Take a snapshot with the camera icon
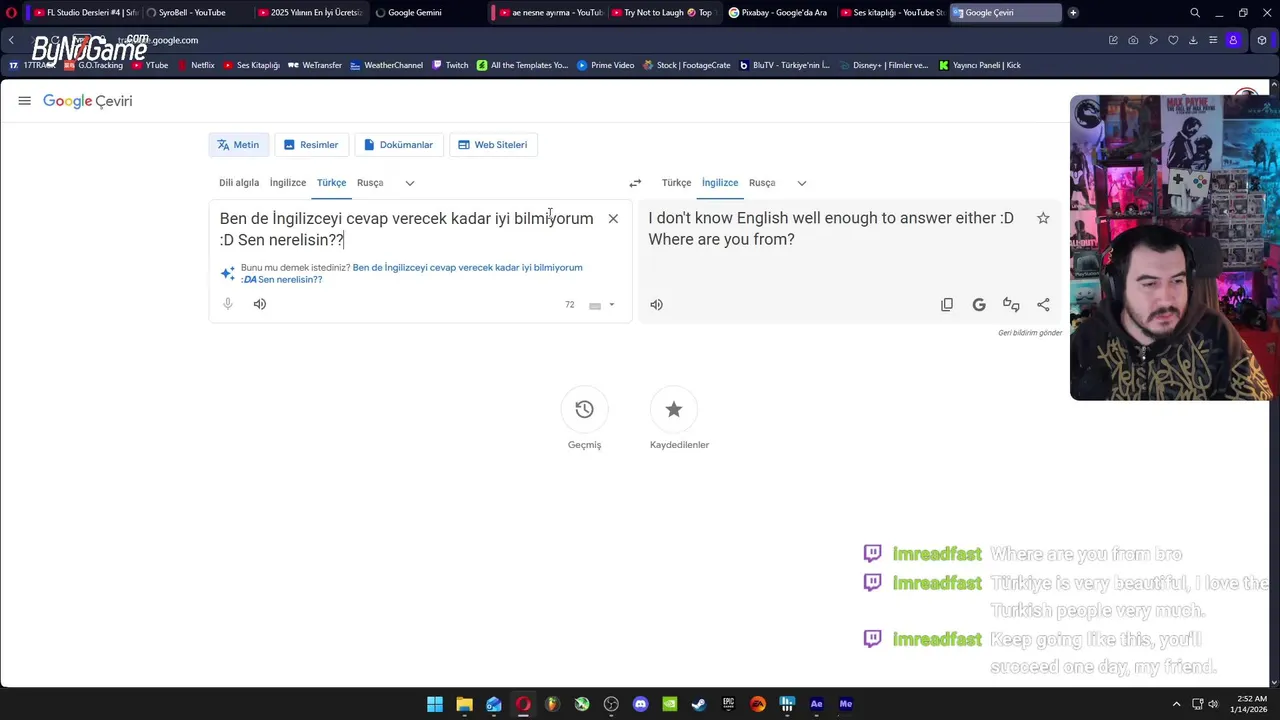Viewport: 1280px width, 720px height. coord(1133,40)
